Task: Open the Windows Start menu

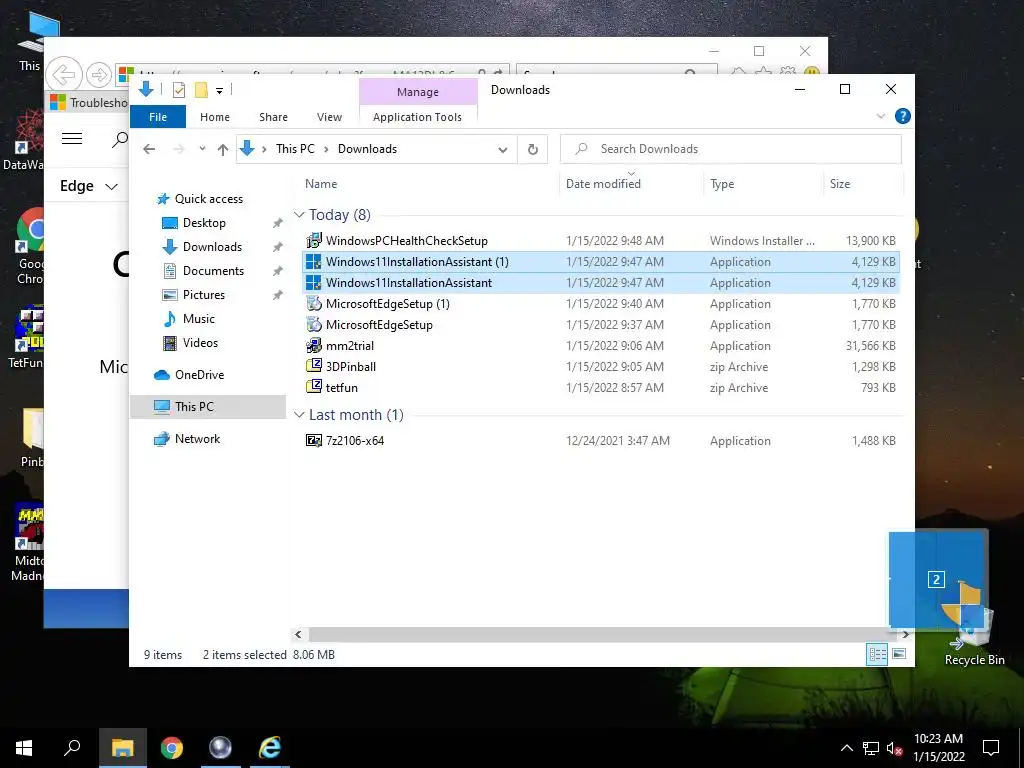Action: 24,748
